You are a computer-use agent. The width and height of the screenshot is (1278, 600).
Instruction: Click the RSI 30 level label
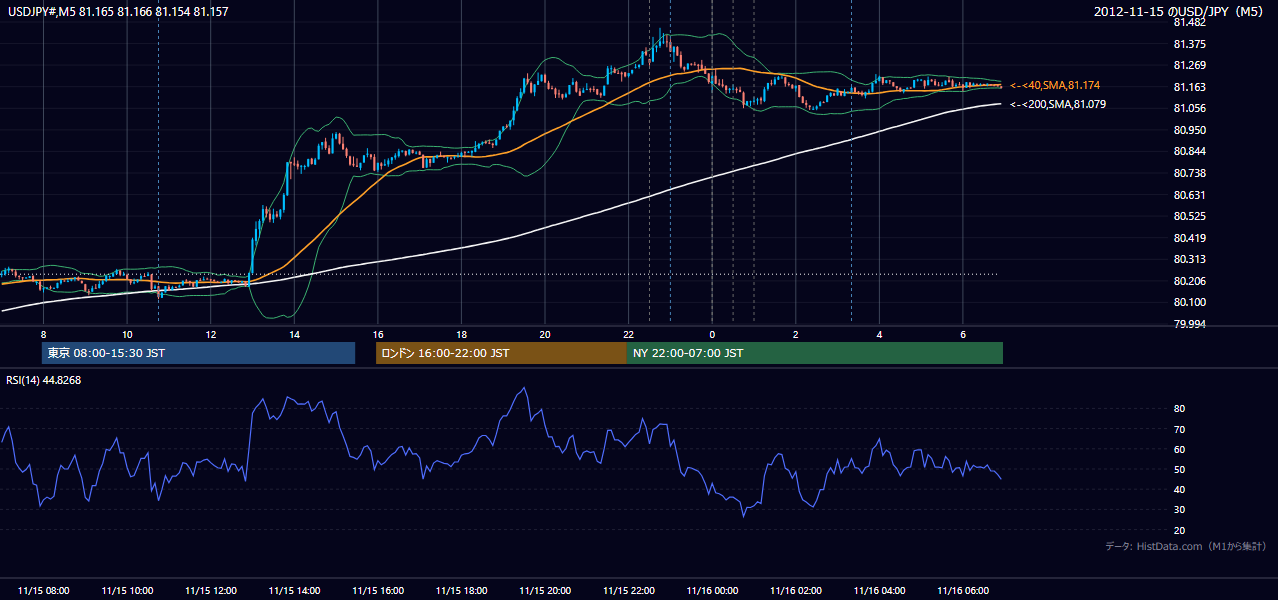1180,510
